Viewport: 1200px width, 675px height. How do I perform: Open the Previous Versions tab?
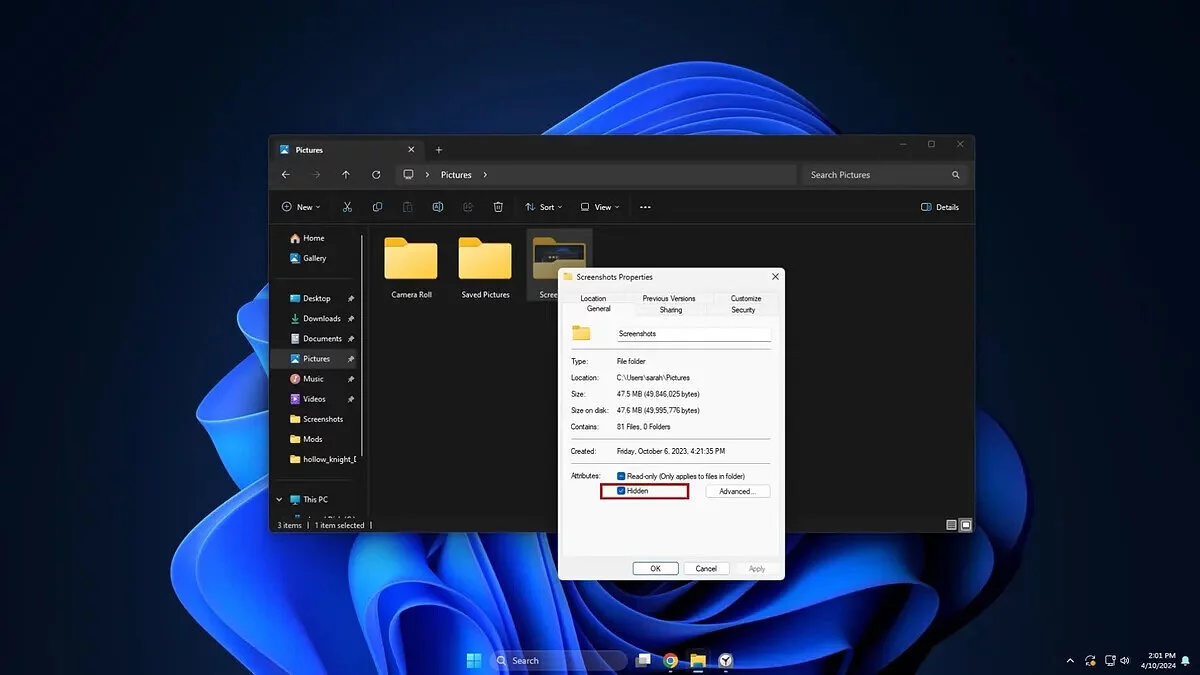pos(669,298)
